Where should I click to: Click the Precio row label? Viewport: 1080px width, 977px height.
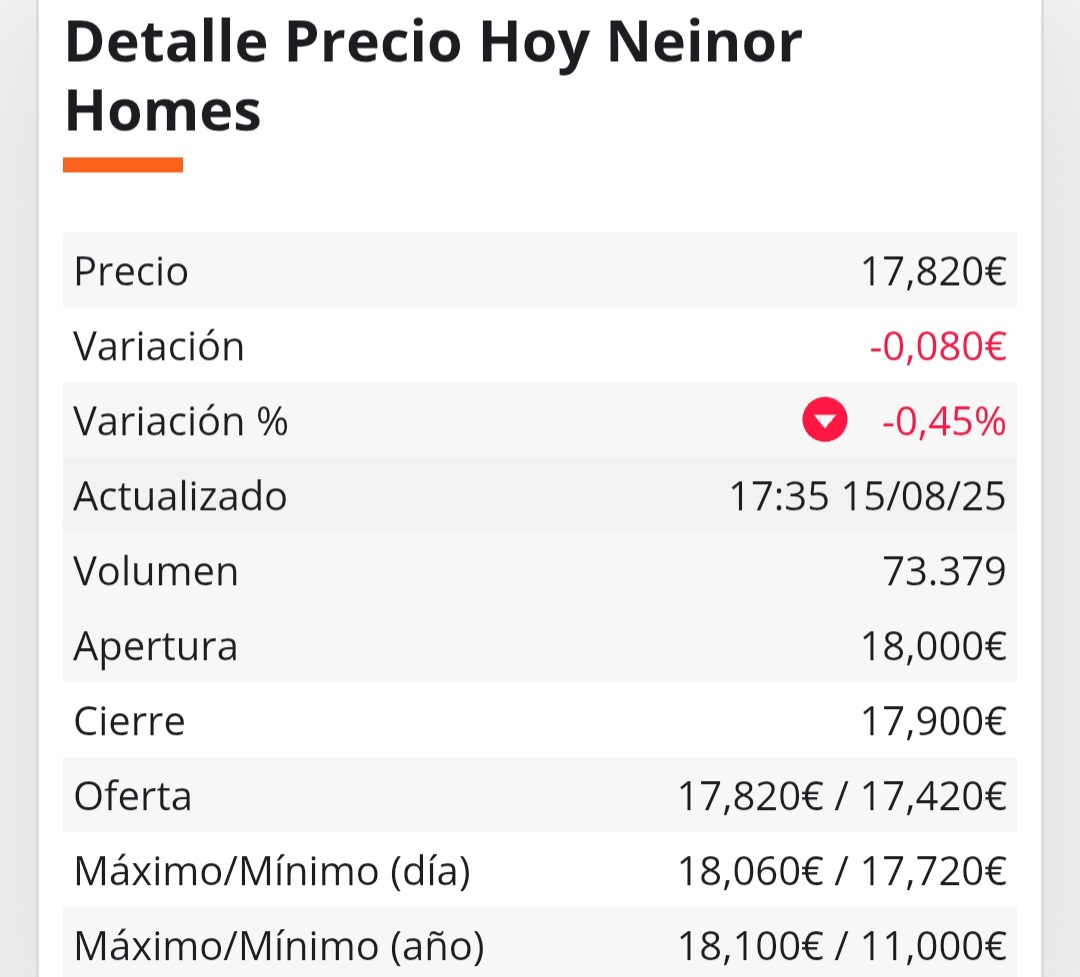click(x=131, y=271)
